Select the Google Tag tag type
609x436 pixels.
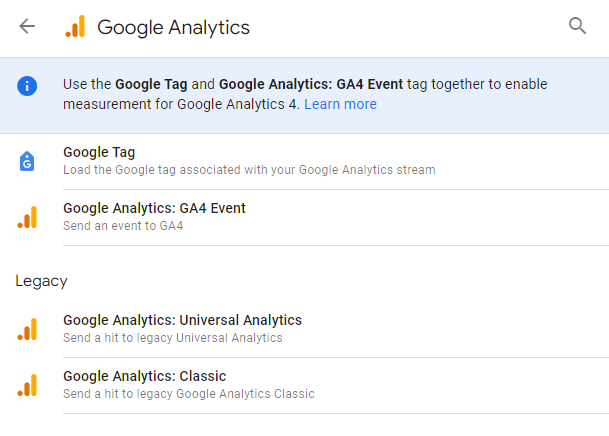click(304, 162)
